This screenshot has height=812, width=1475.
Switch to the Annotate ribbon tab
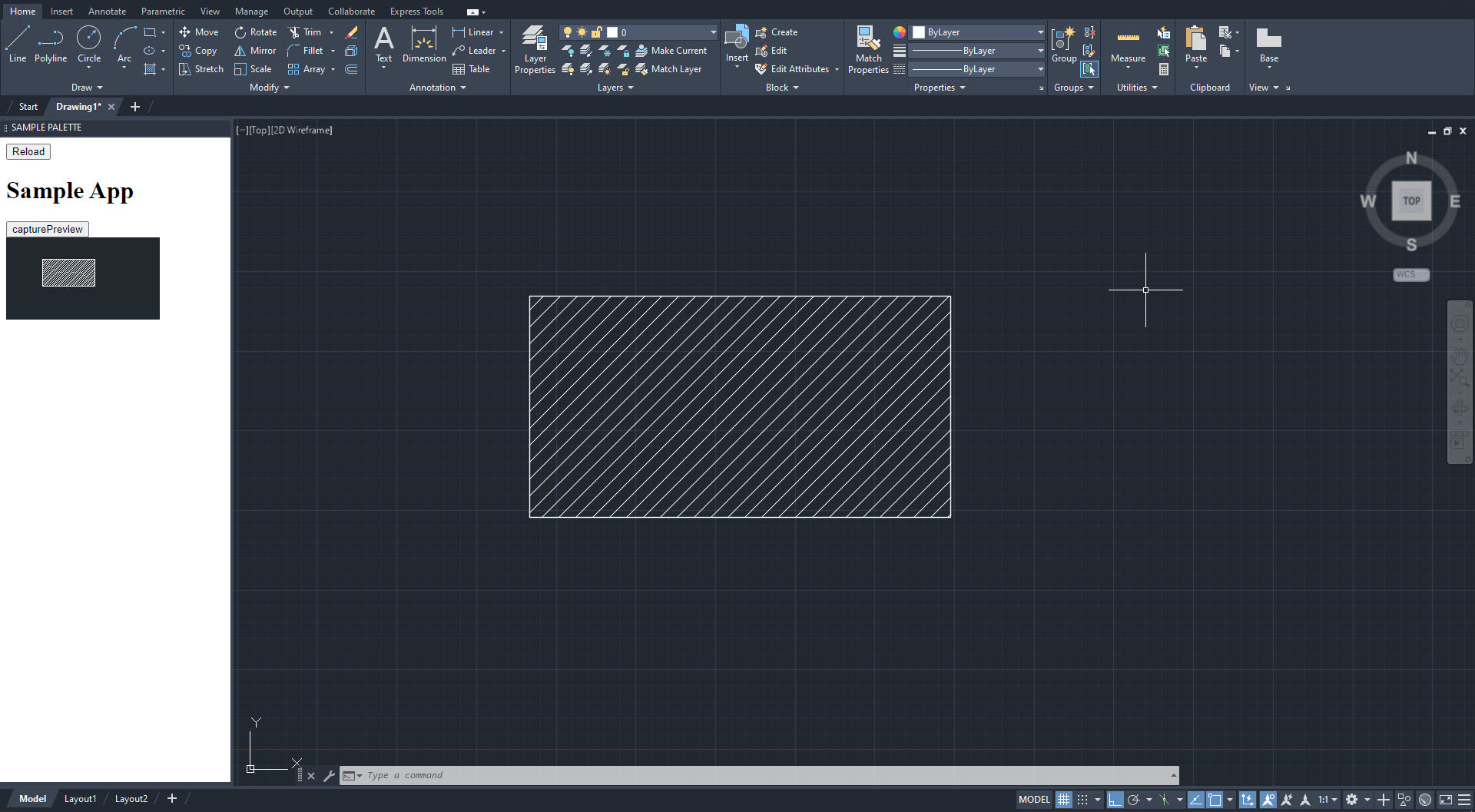click(107, 12)
